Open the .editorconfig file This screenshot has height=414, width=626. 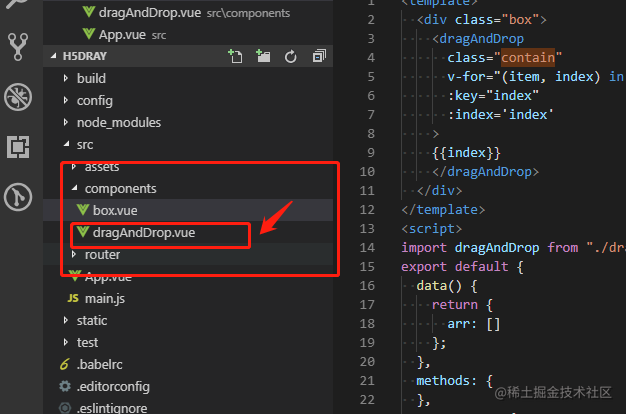[x=188, y=386]
